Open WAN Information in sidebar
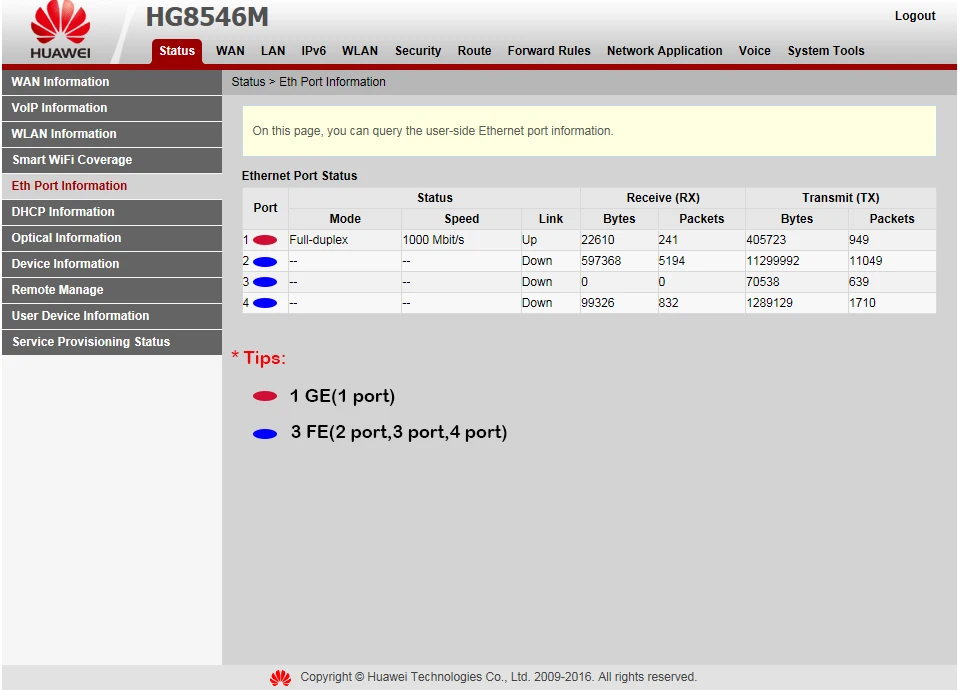Viewport: 959px width, 690px height. 112,82
